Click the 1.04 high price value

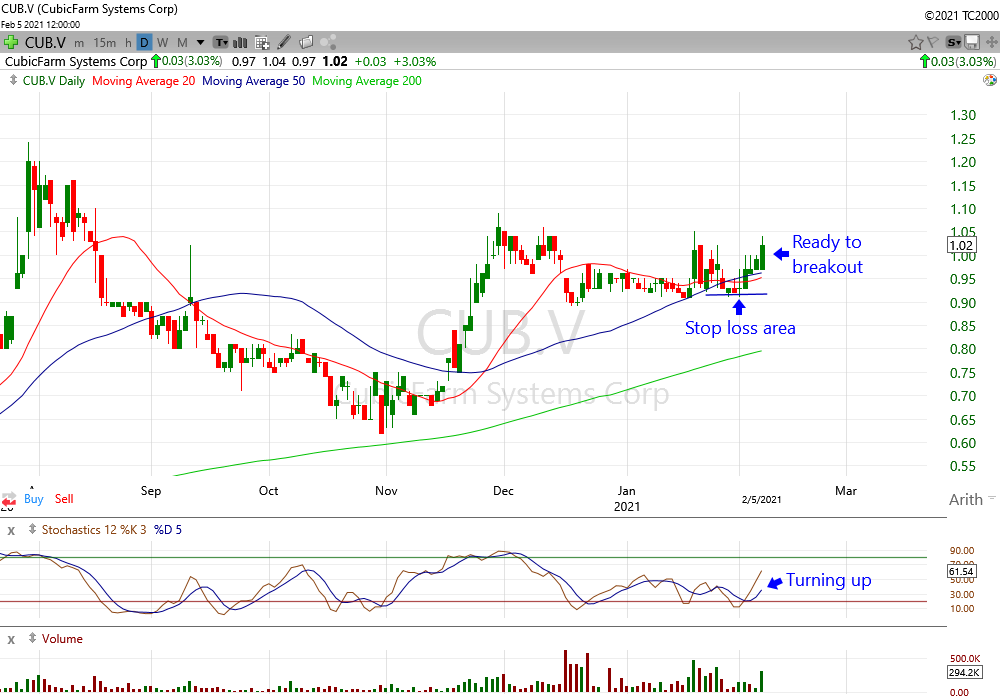point(274,62)
